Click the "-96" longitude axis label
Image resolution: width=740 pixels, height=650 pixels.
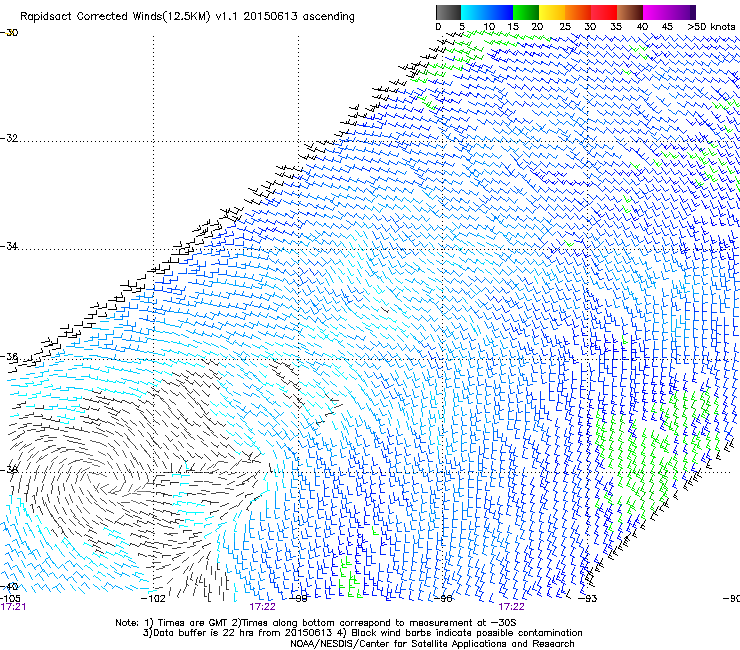443,598
